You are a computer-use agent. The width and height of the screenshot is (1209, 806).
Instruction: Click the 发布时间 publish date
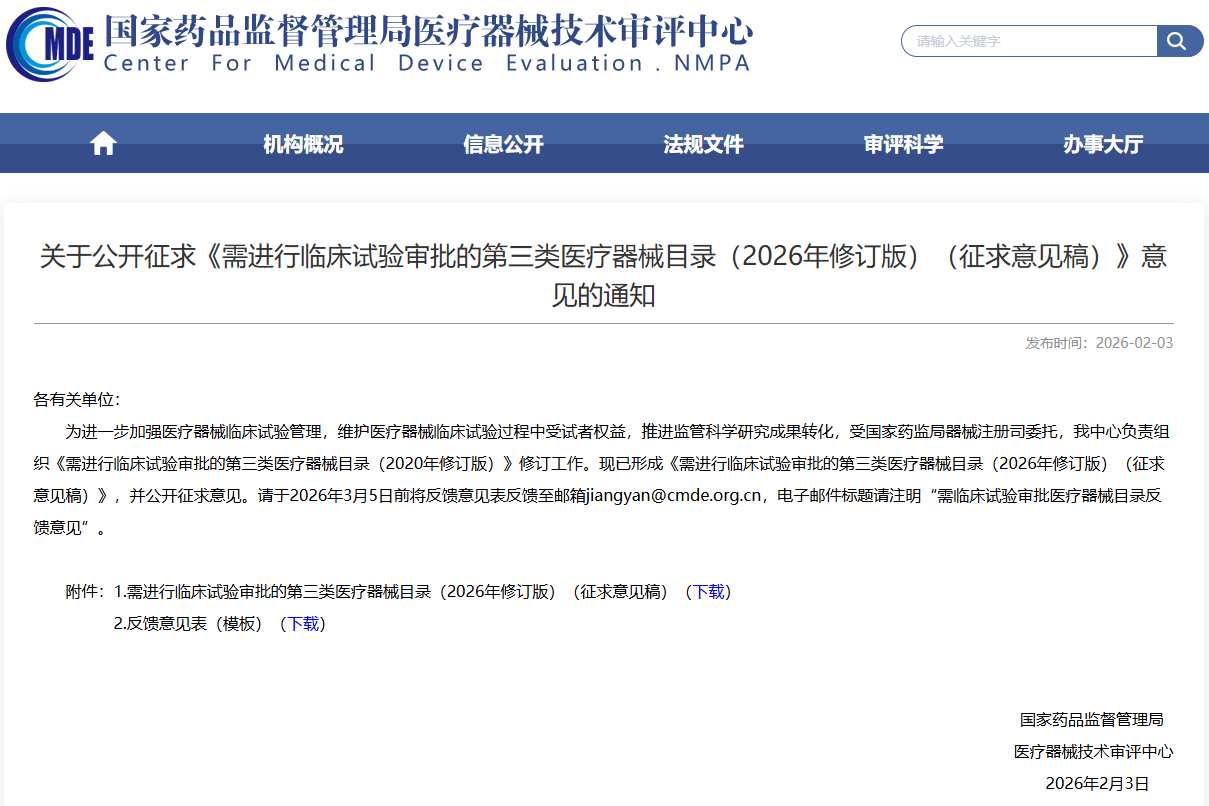coord(1099,343)
